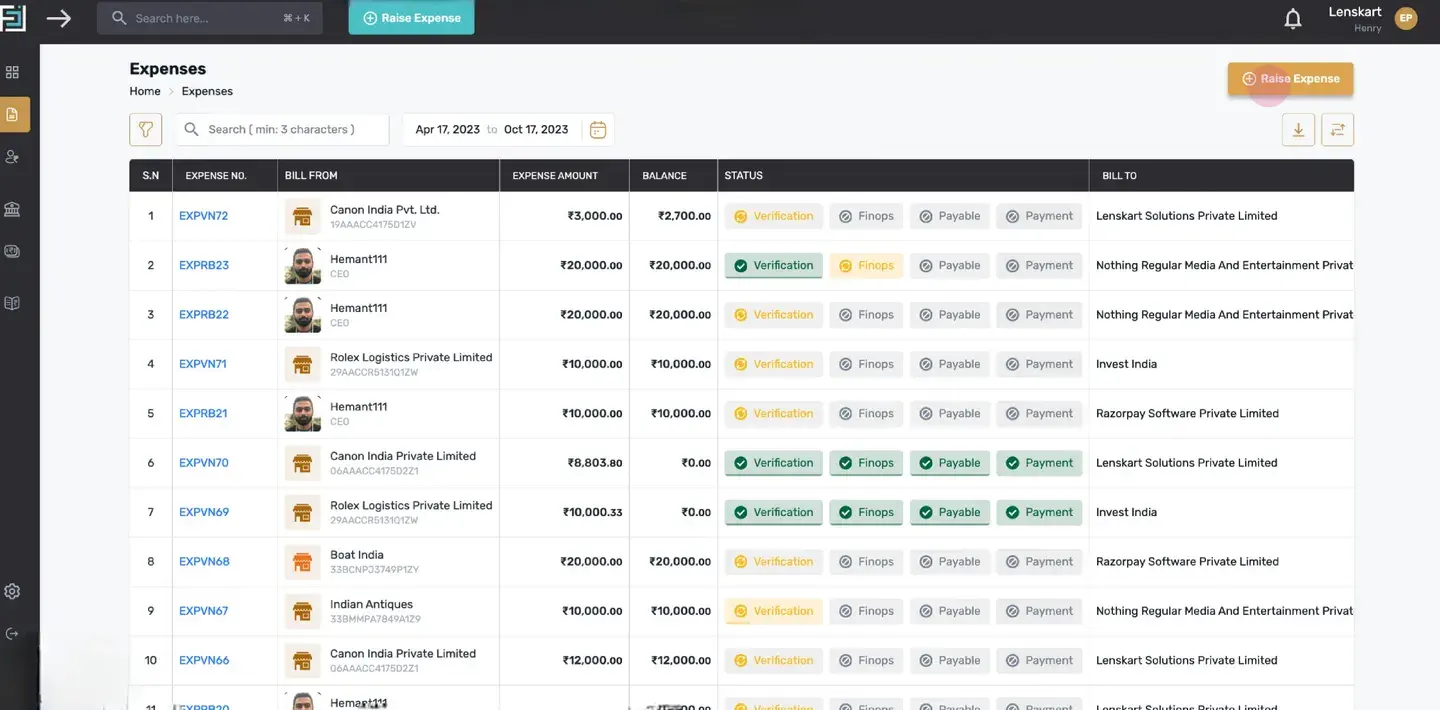
Task: Open expense EXPRB21
Action: tap(203, 413)
